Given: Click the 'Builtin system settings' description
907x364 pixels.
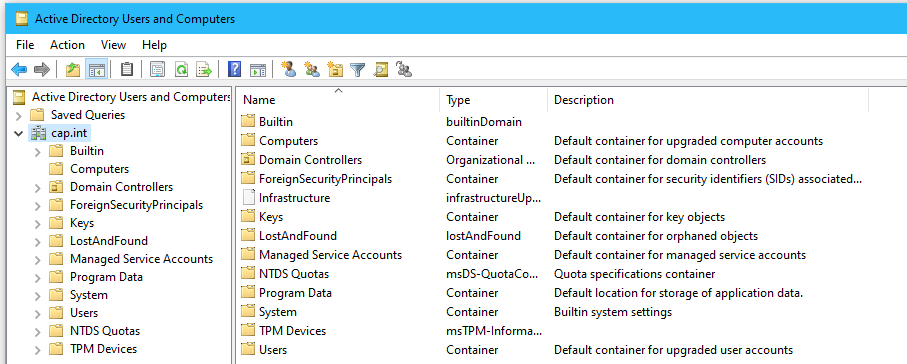Looking at the screenshot, I should click(613, 312).
